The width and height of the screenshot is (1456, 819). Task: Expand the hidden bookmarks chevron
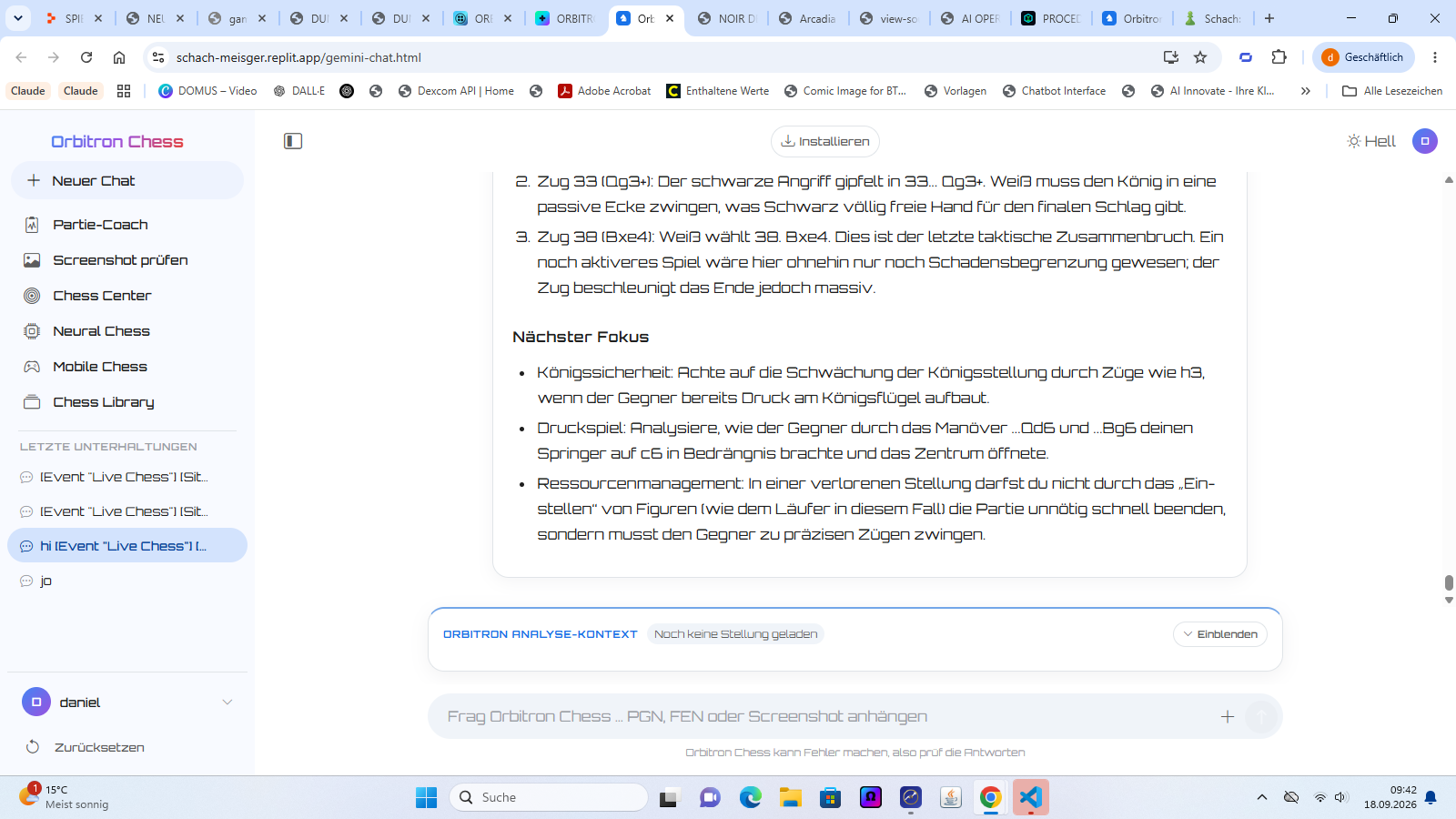[x=1306, y=91]
